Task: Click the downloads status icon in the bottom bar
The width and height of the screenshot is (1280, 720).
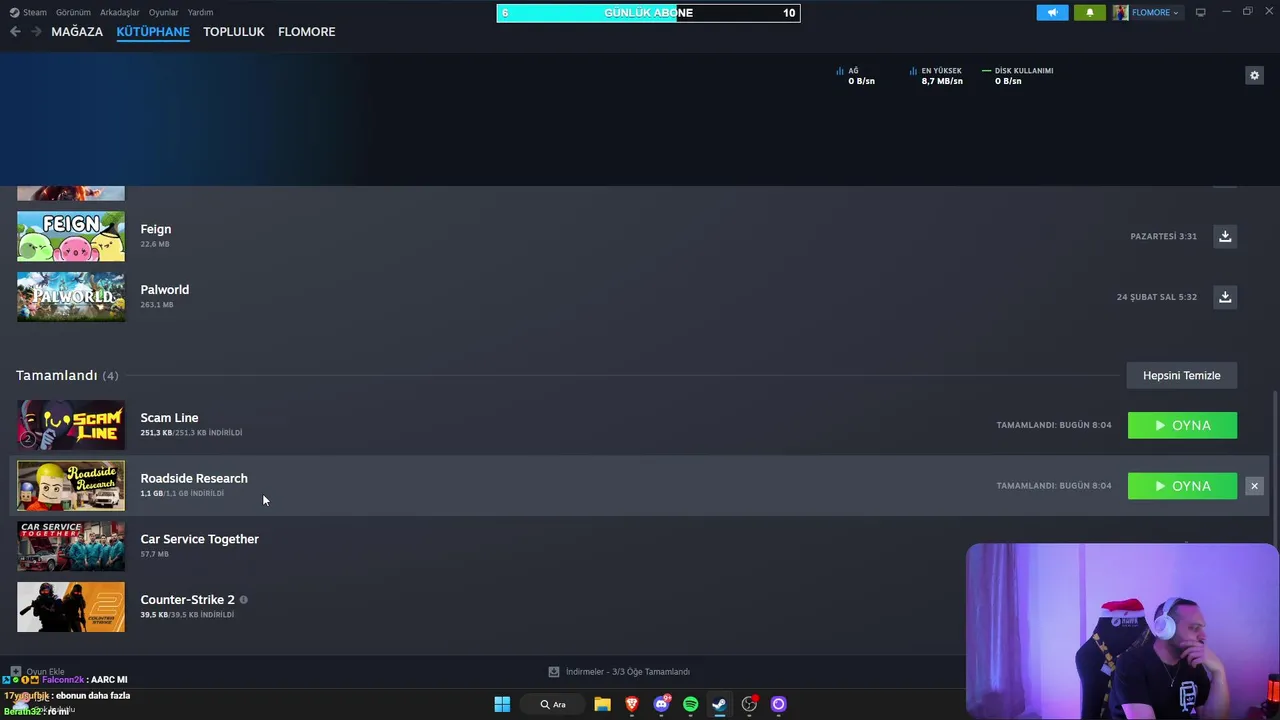Action: coord(554,672)
